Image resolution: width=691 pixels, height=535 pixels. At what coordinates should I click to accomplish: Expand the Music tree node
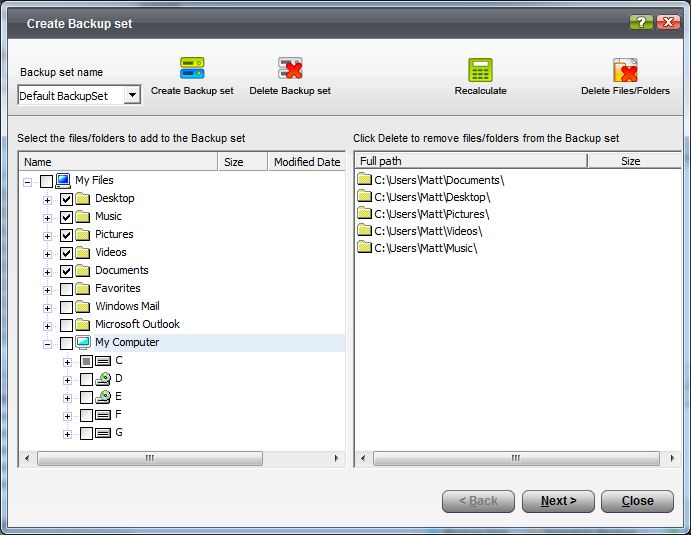47,218
